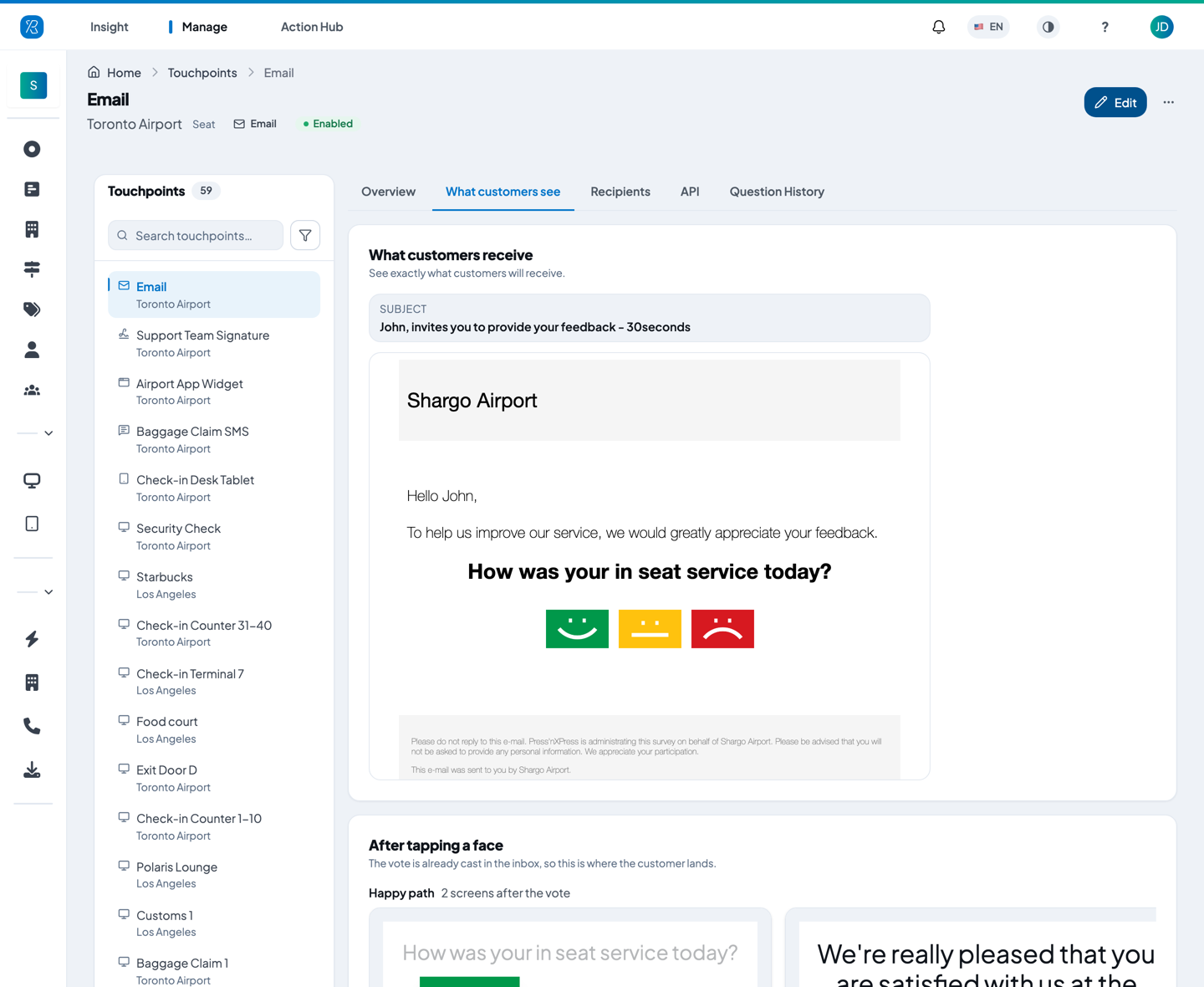Click the Enabled status badge
Screen dimensions: 1204x987
click(x=328, y=124)
